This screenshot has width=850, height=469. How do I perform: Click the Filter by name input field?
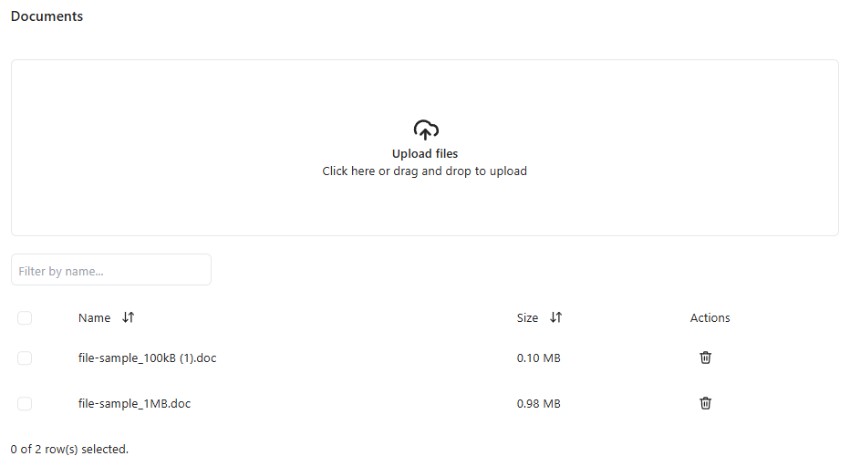point(111,270)
